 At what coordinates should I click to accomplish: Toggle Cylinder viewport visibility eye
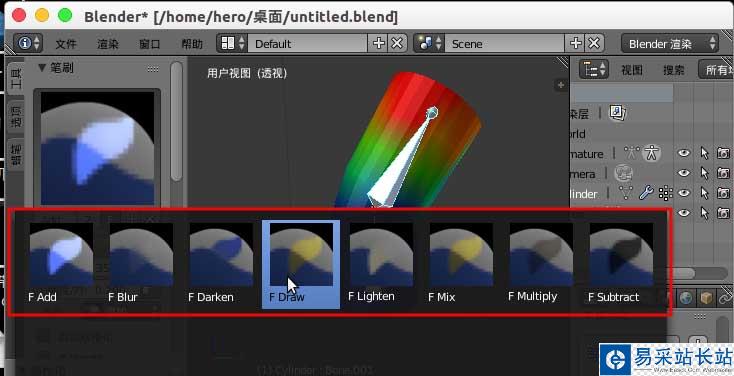(684, 193)
